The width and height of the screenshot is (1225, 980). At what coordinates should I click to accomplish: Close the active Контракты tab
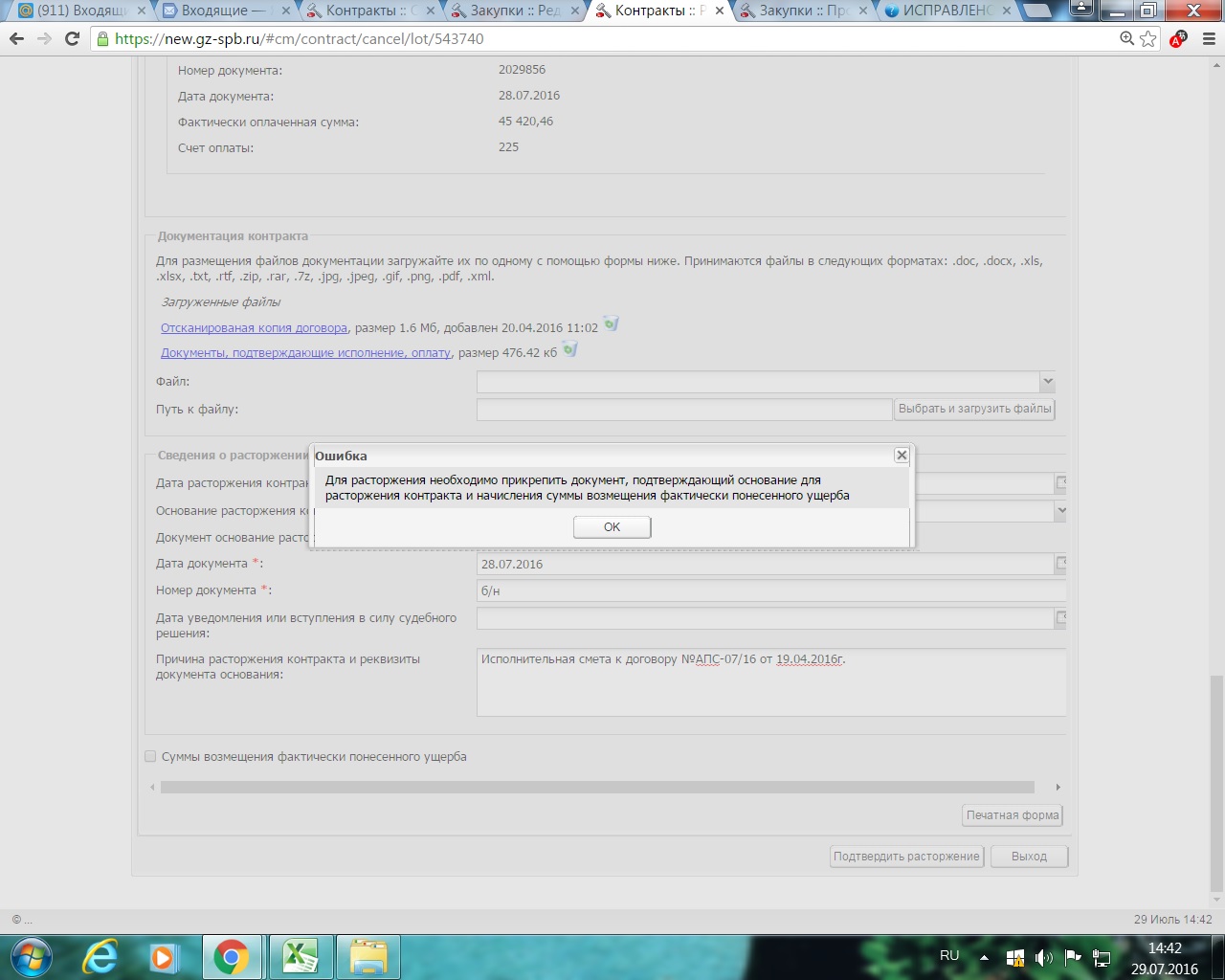coord(720,11)
